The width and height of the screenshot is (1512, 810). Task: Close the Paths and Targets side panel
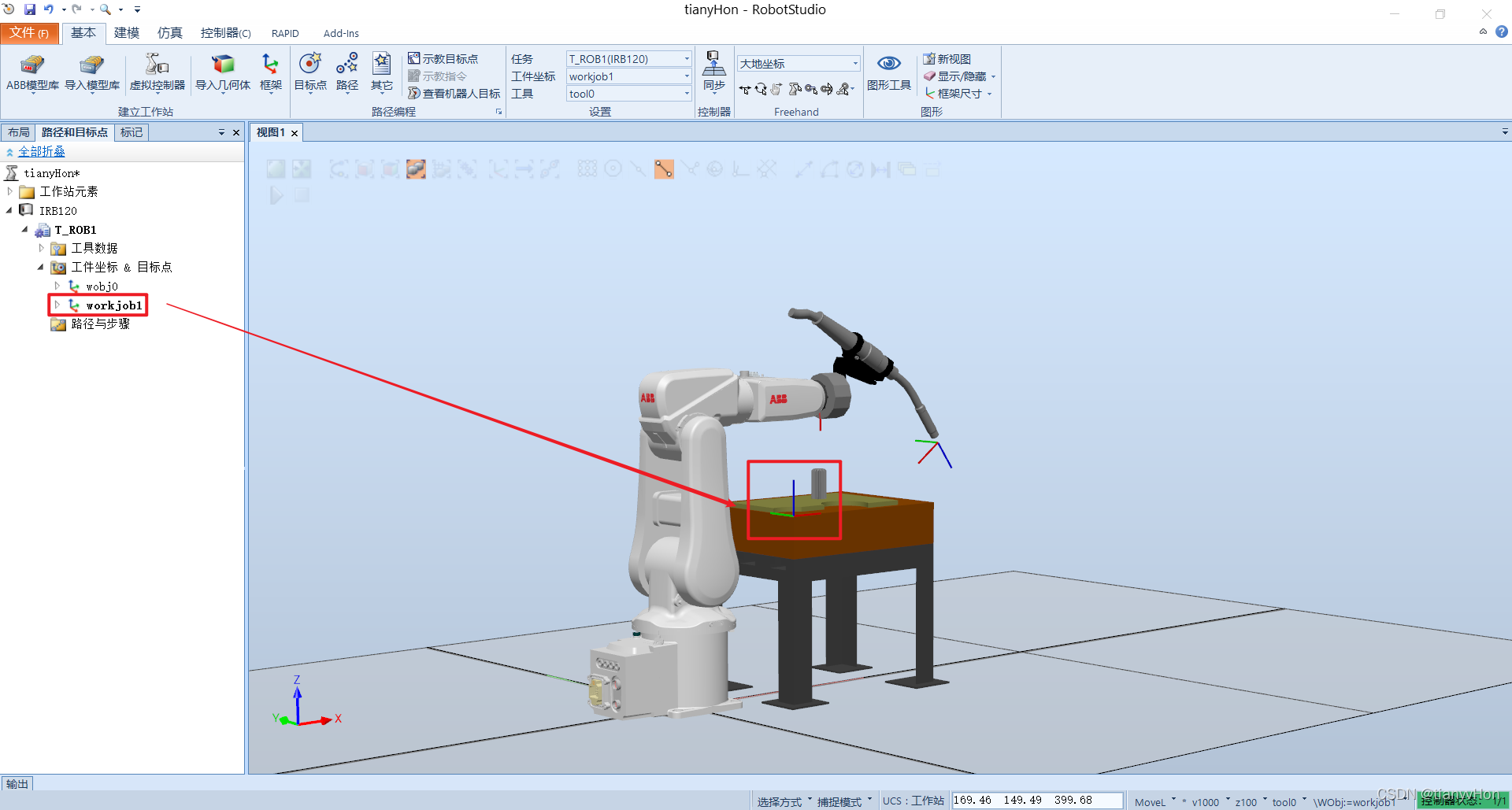(x=236, y=132)
